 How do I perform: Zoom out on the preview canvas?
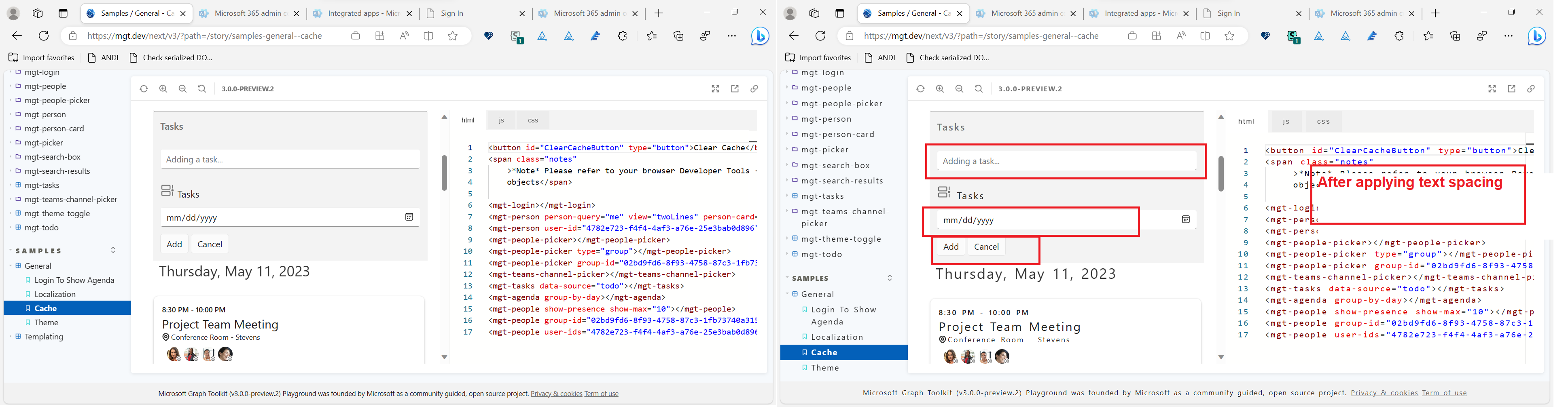[x=182, y=88]
